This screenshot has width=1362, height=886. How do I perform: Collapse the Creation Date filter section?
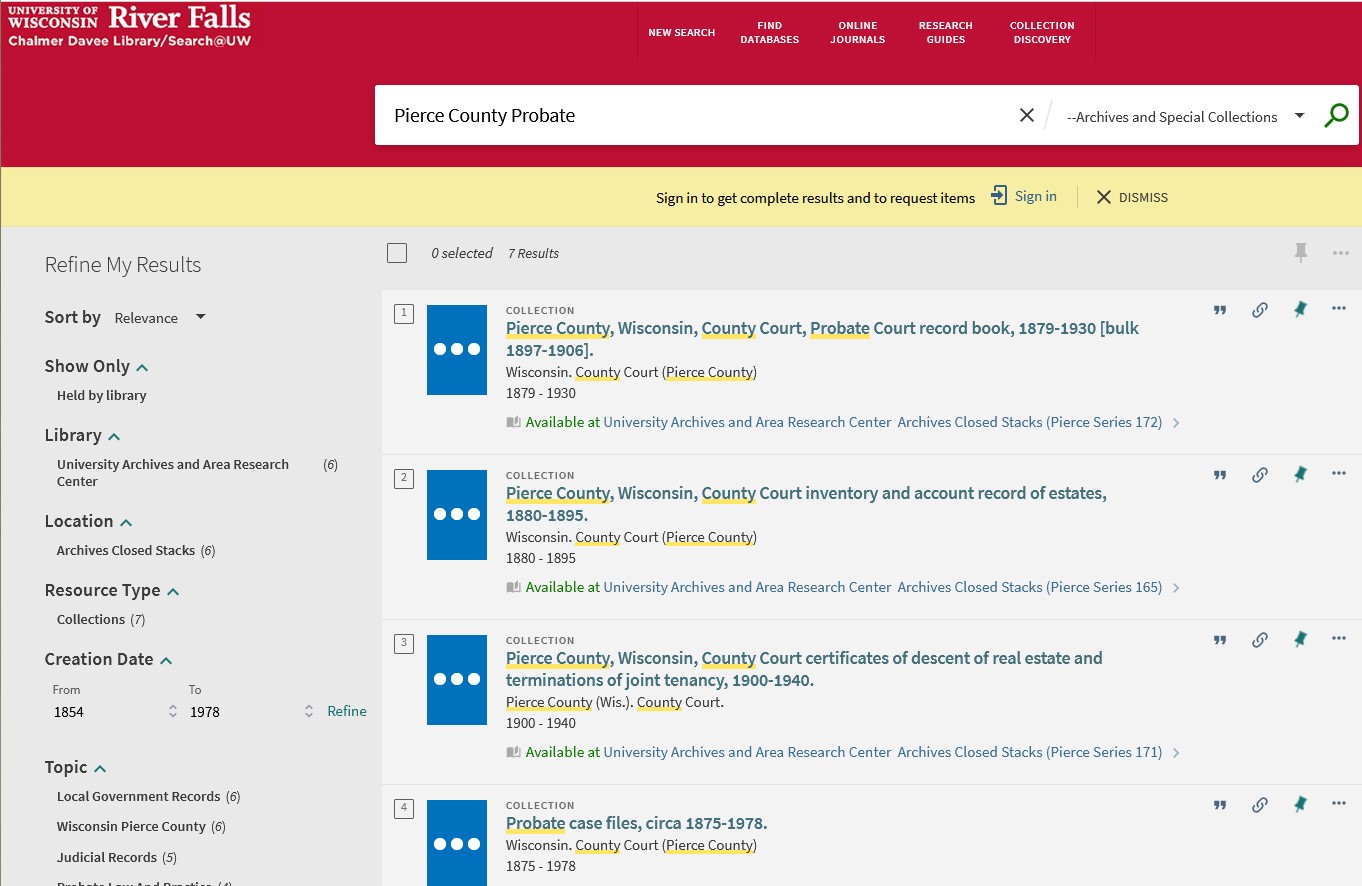tap(109, 659)
